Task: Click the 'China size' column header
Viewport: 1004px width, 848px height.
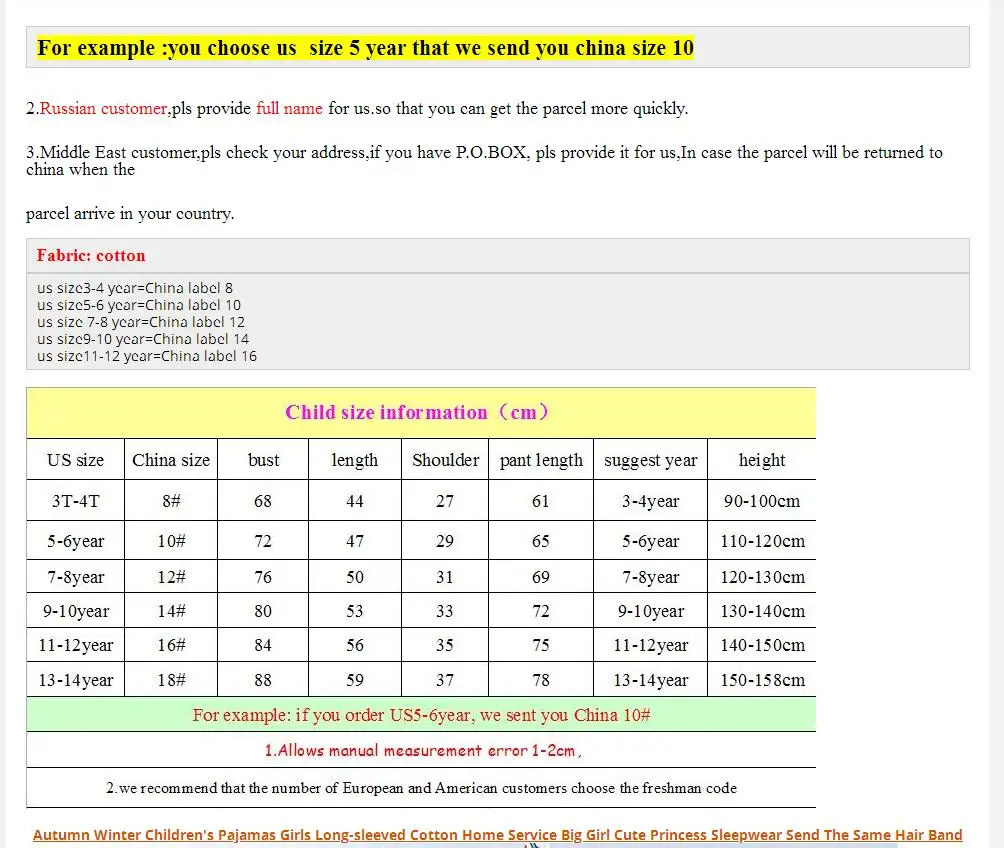Action: point(171,460)
